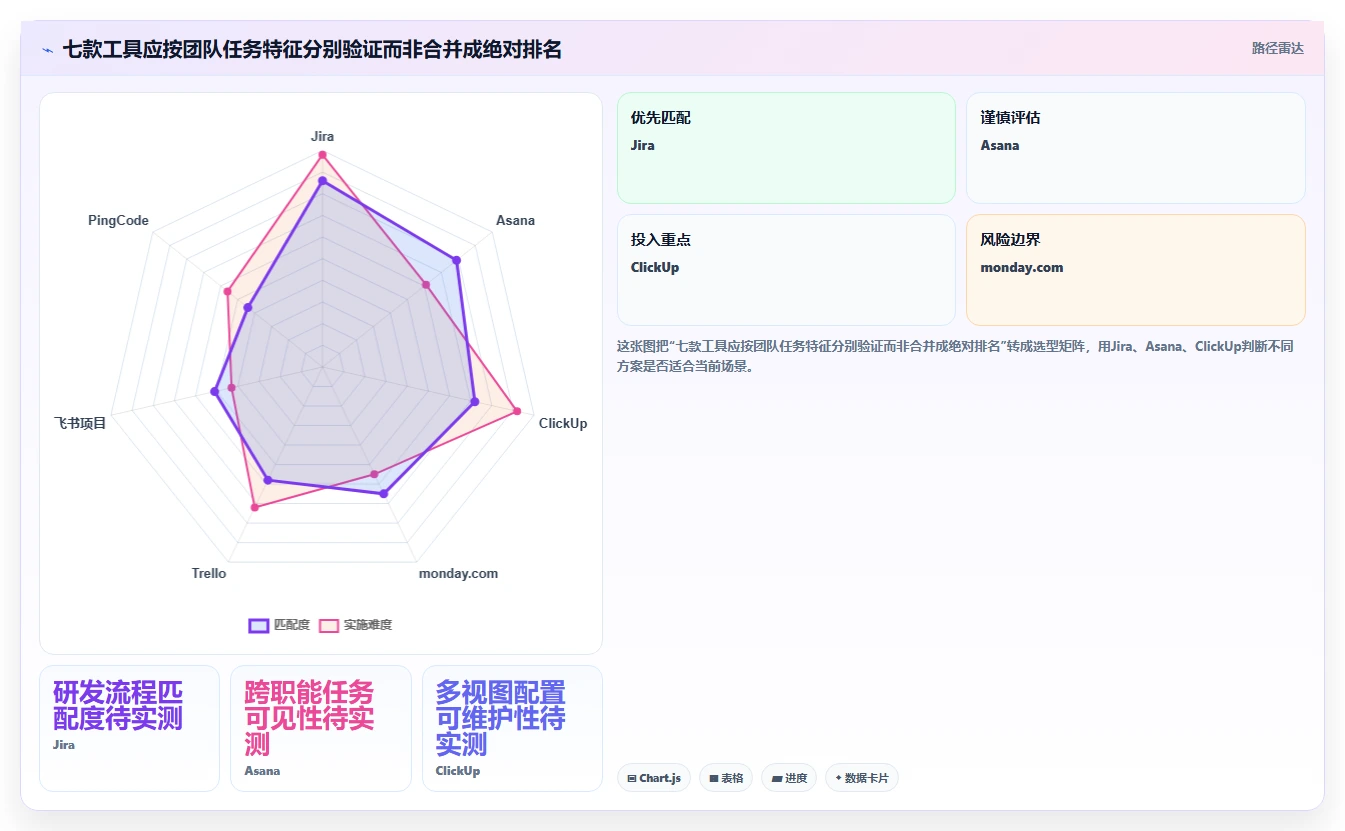
Task: Click the purple 匹配度 point on ClickUp axis
Action: (x=474, y=402)
